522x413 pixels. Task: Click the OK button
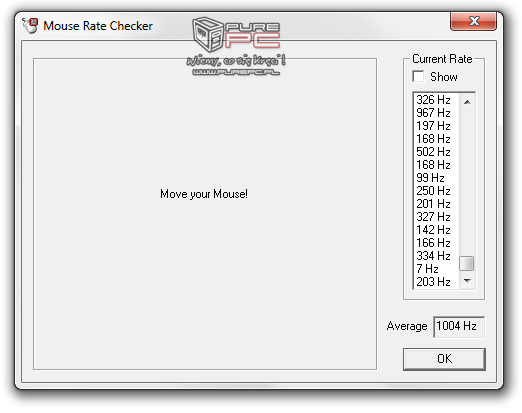(x=444, y=359)
